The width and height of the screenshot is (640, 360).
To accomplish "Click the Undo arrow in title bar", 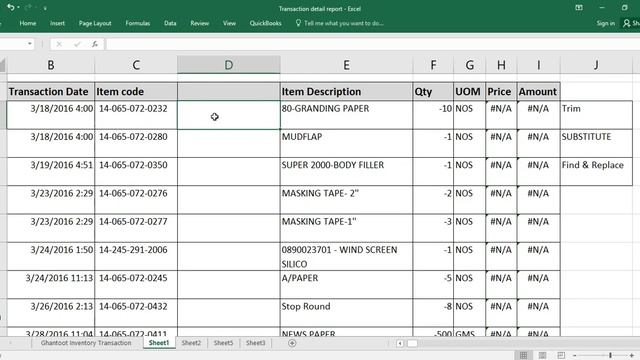I will (11, 7).
